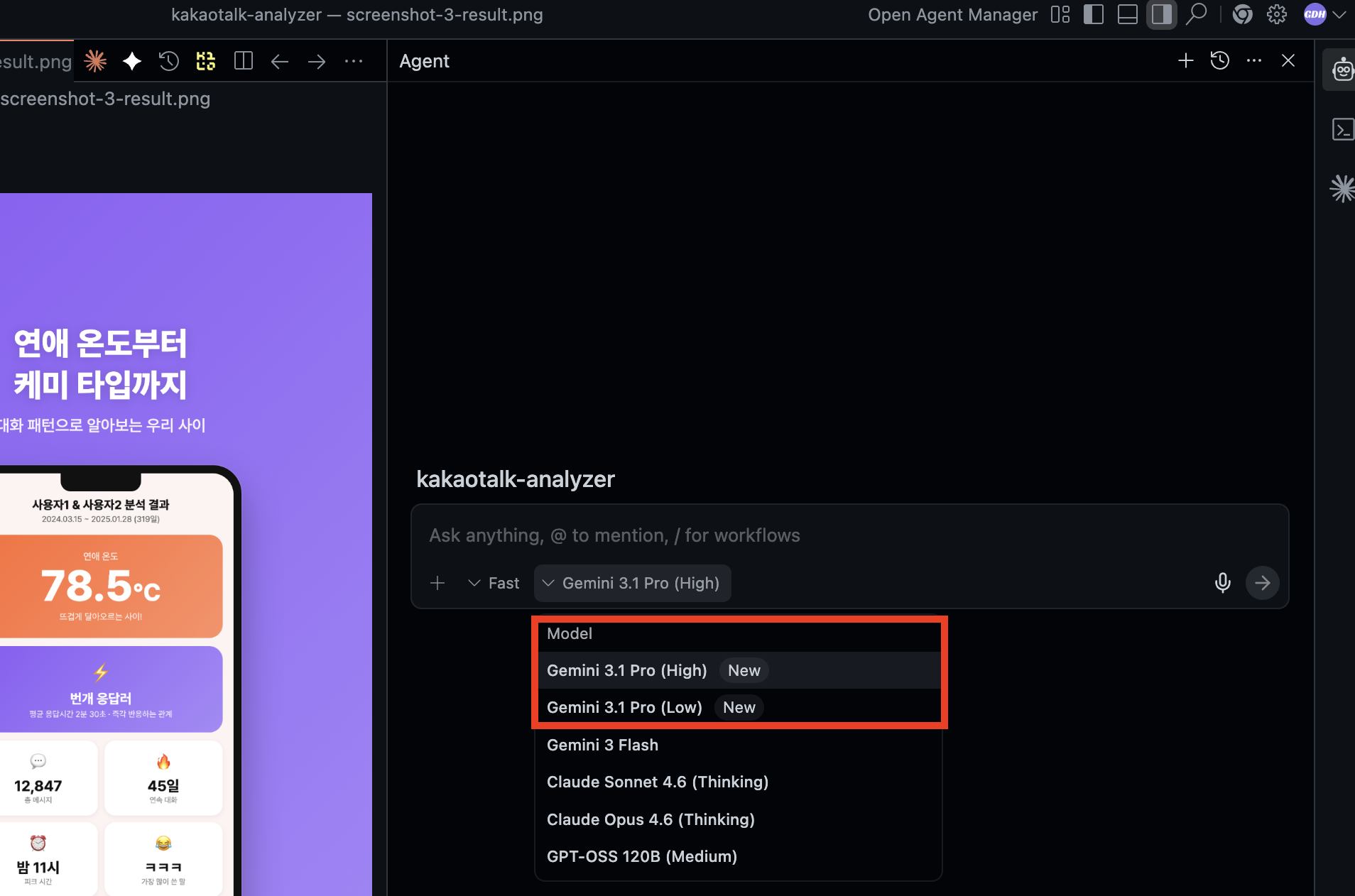
Task: Collapse the Gemini 3.1 Pro (High) model selector
Action: point(632,583)
